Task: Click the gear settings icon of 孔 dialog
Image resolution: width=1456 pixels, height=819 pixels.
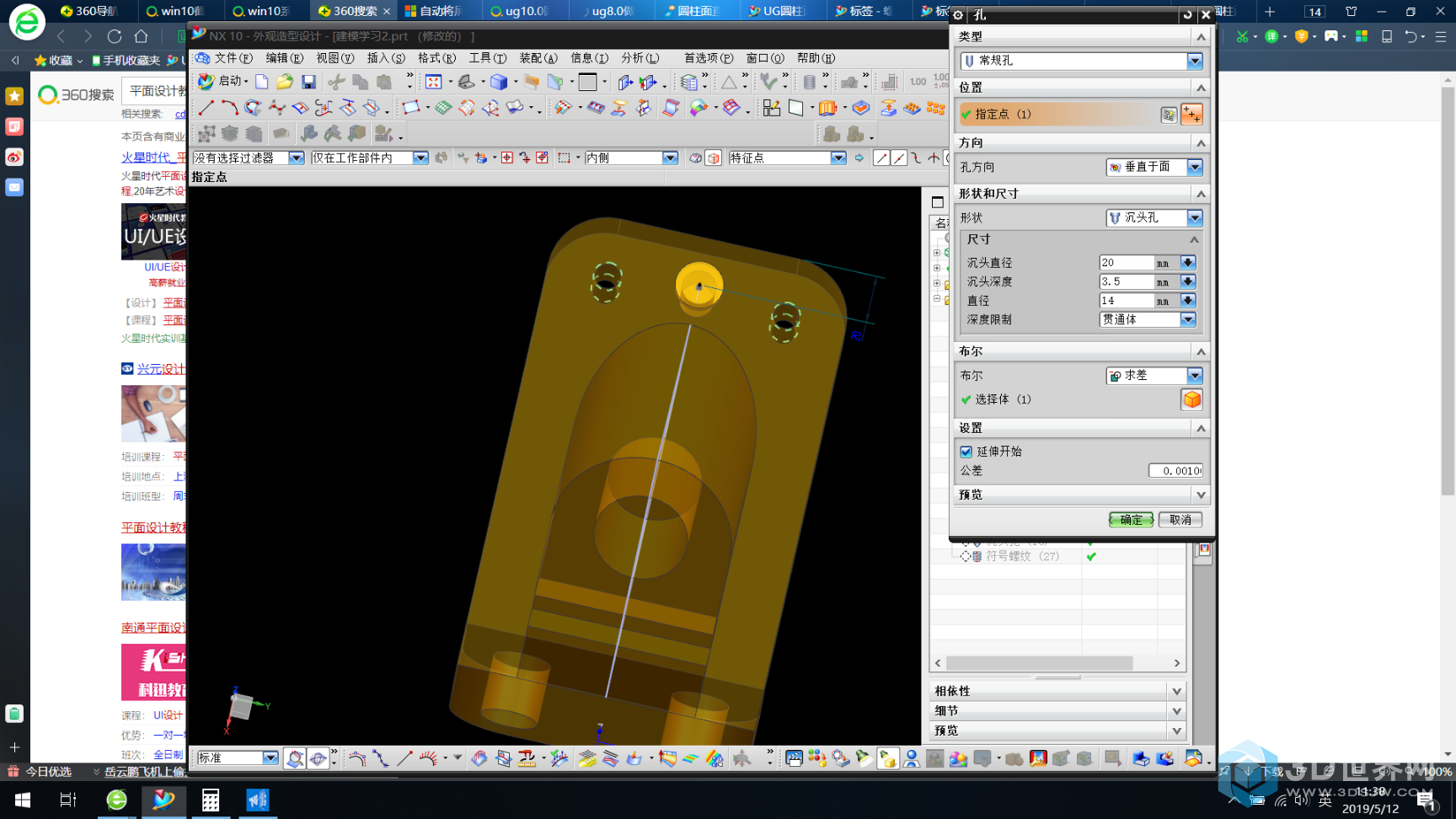Action: pyautogui.click(x=958, y=14)
